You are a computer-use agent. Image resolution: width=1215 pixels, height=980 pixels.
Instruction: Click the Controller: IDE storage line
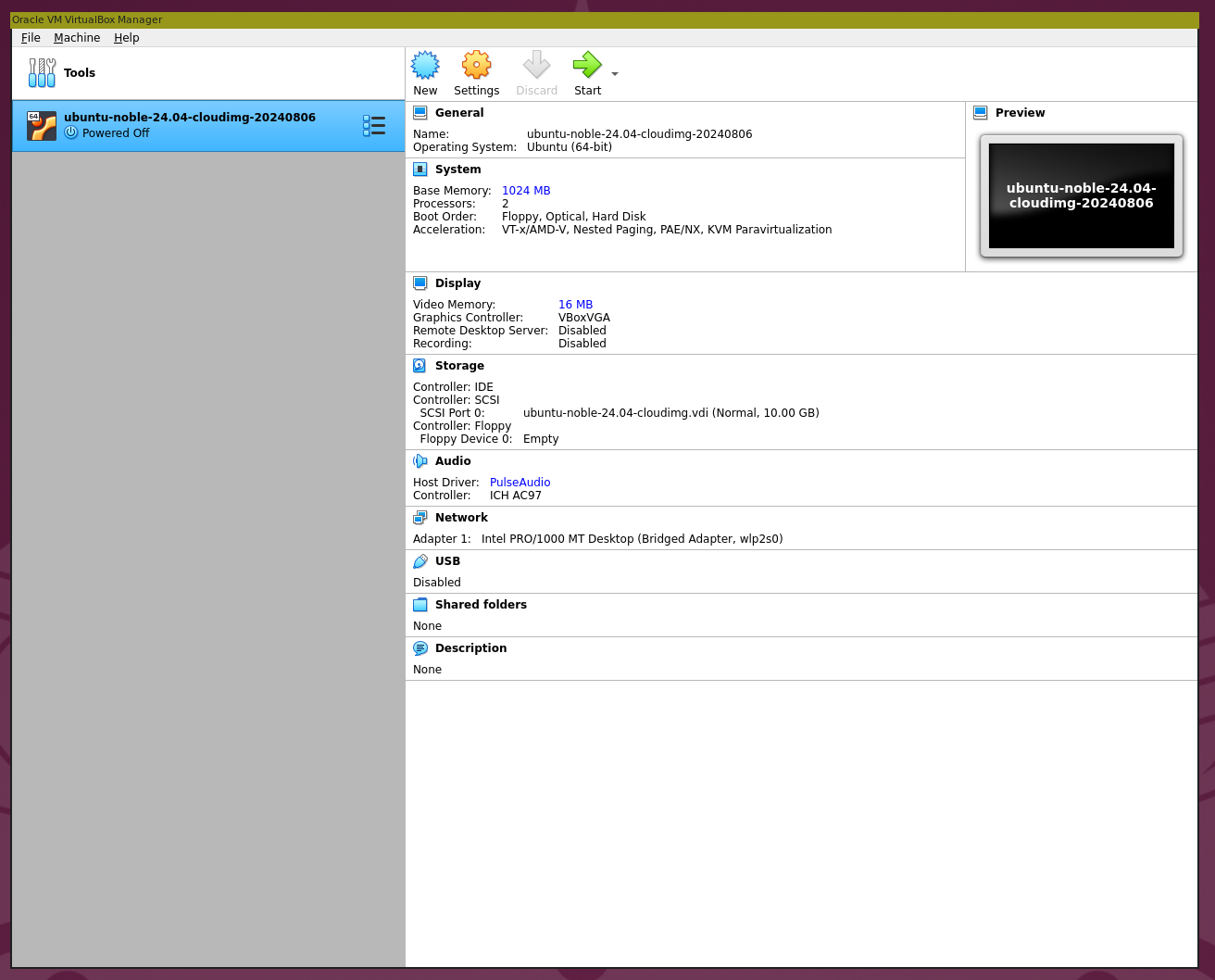453,387
